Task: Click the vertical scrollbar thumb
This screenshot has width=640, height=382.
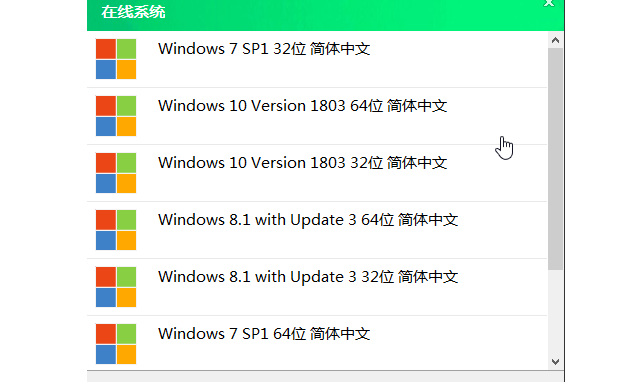Action: (555, 159)
